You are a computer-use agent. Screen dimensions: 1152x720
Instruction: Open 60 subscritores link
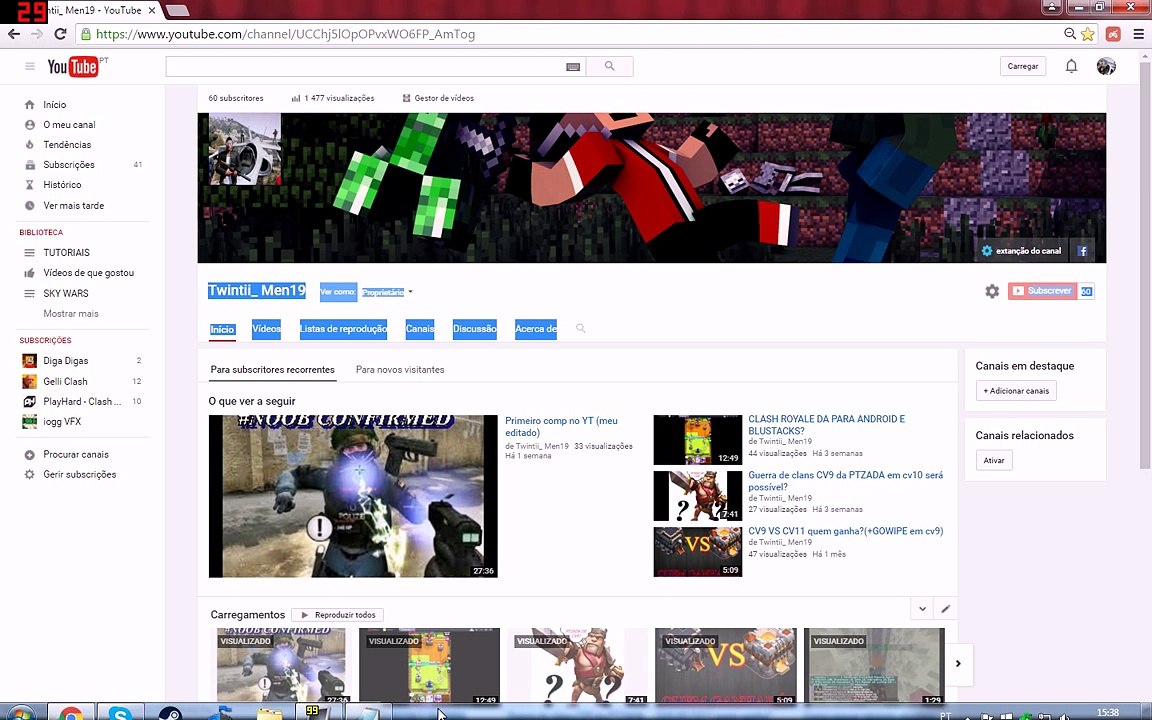pyautogui.click(x=236, y=98)
